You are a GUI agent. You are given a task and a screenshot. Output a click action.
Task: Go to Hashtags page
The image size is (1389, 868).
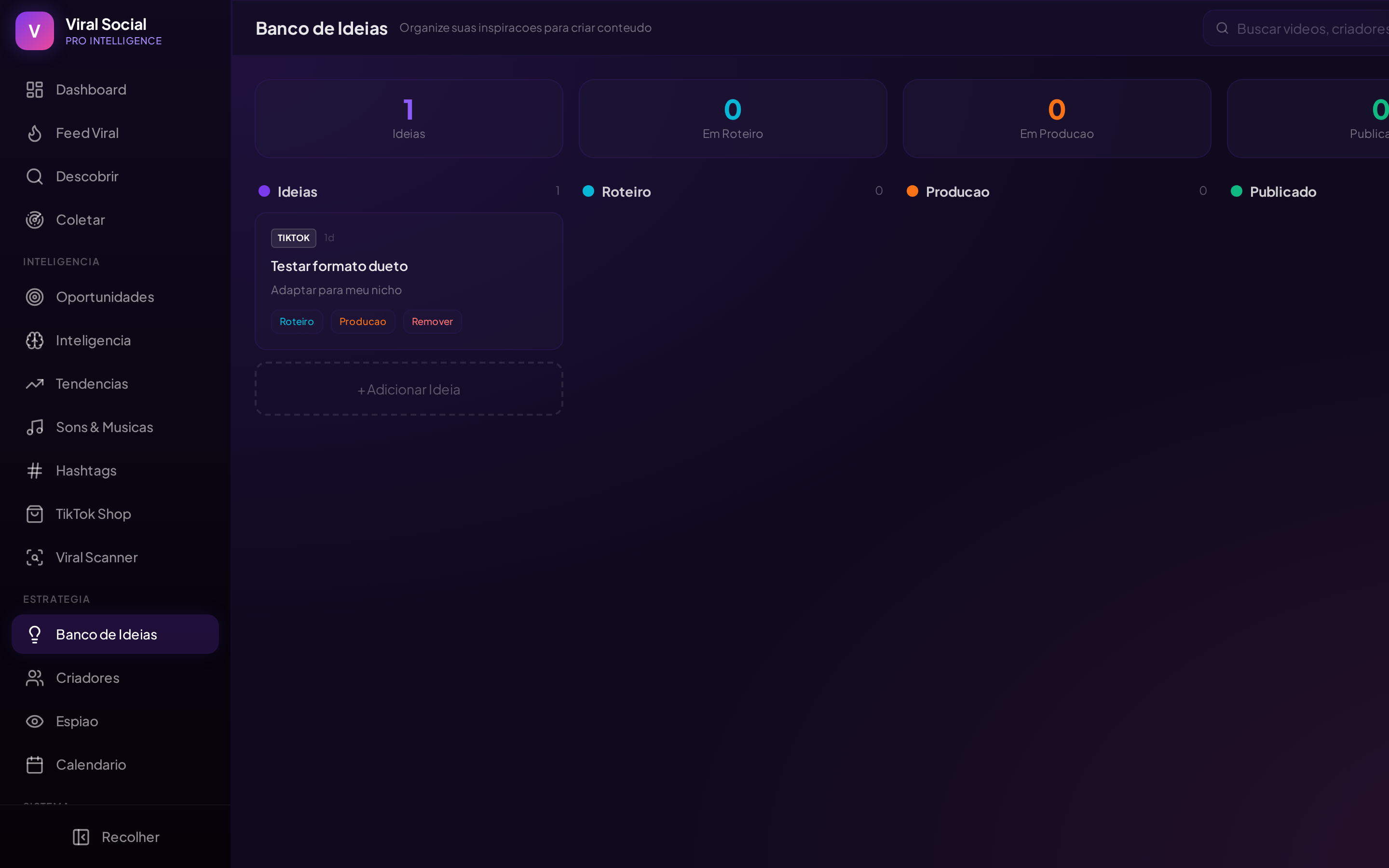(115, 471)
